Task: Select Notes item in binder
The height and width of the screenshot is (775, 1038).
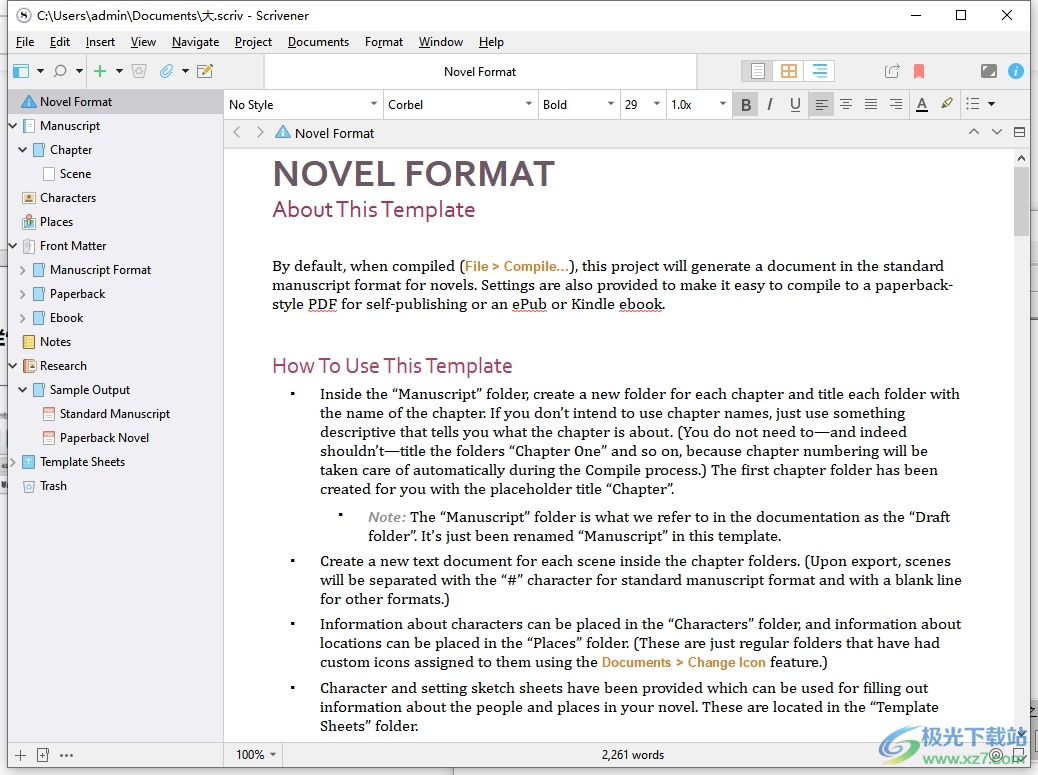Action: [x=55, y=342]
